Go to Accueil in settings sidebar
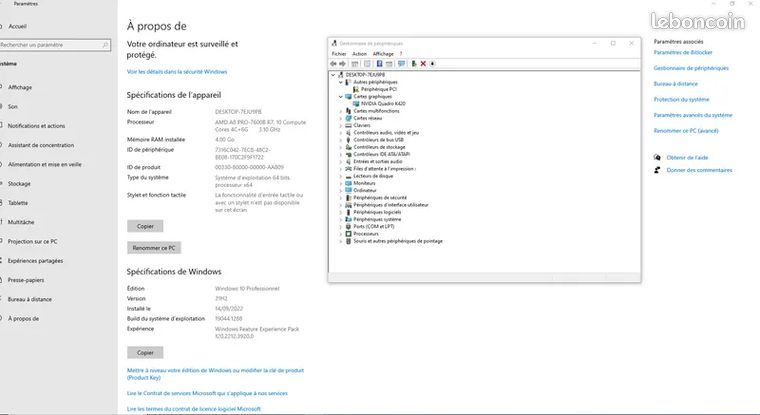 coord(17,27)
